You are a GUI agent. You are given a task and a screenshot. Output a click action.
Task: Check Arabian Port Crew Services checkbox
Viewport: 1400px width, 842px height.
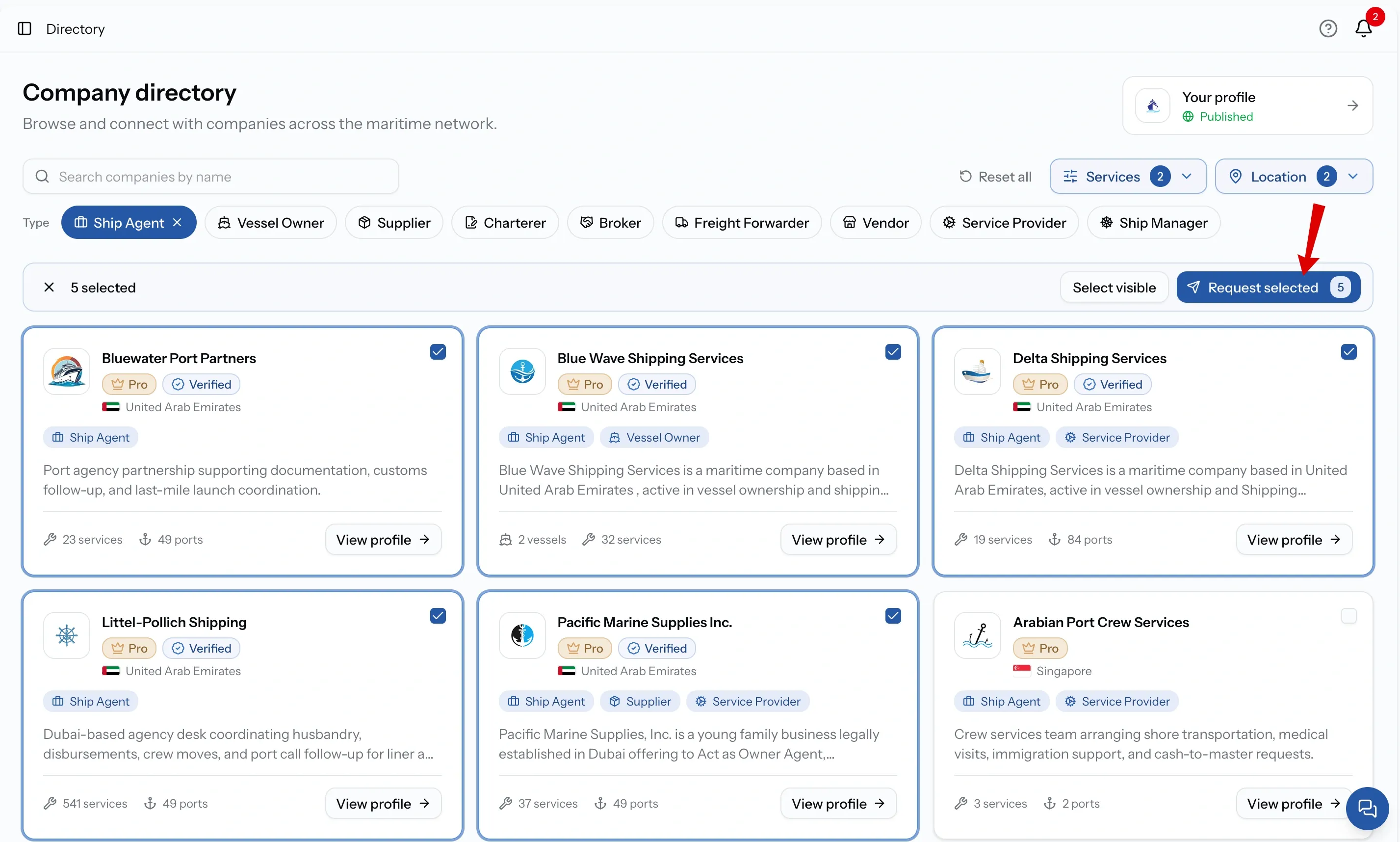click(1348, 616)
